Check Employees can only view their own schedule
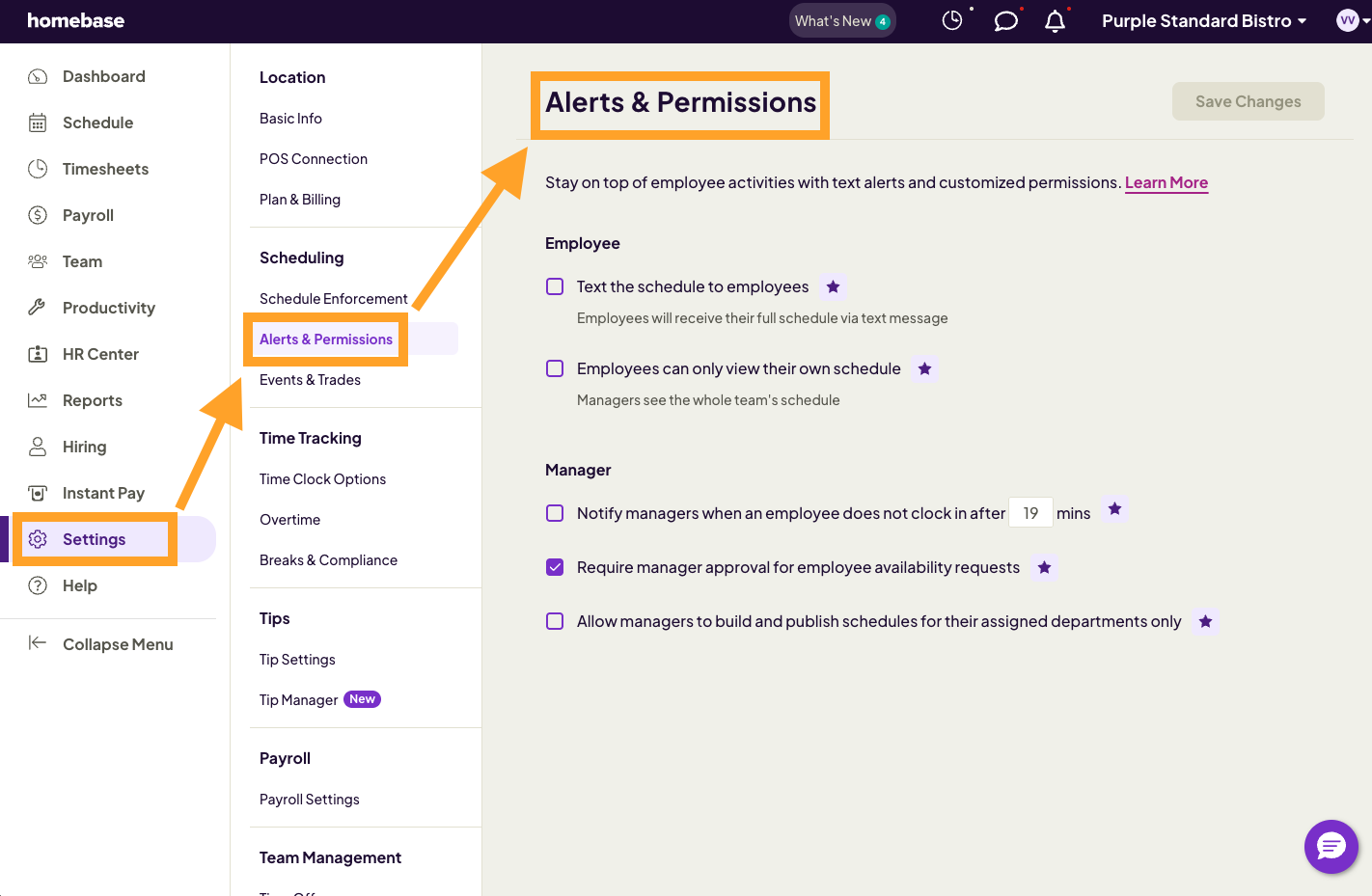1372x896 pixels. tap(555, 368)
